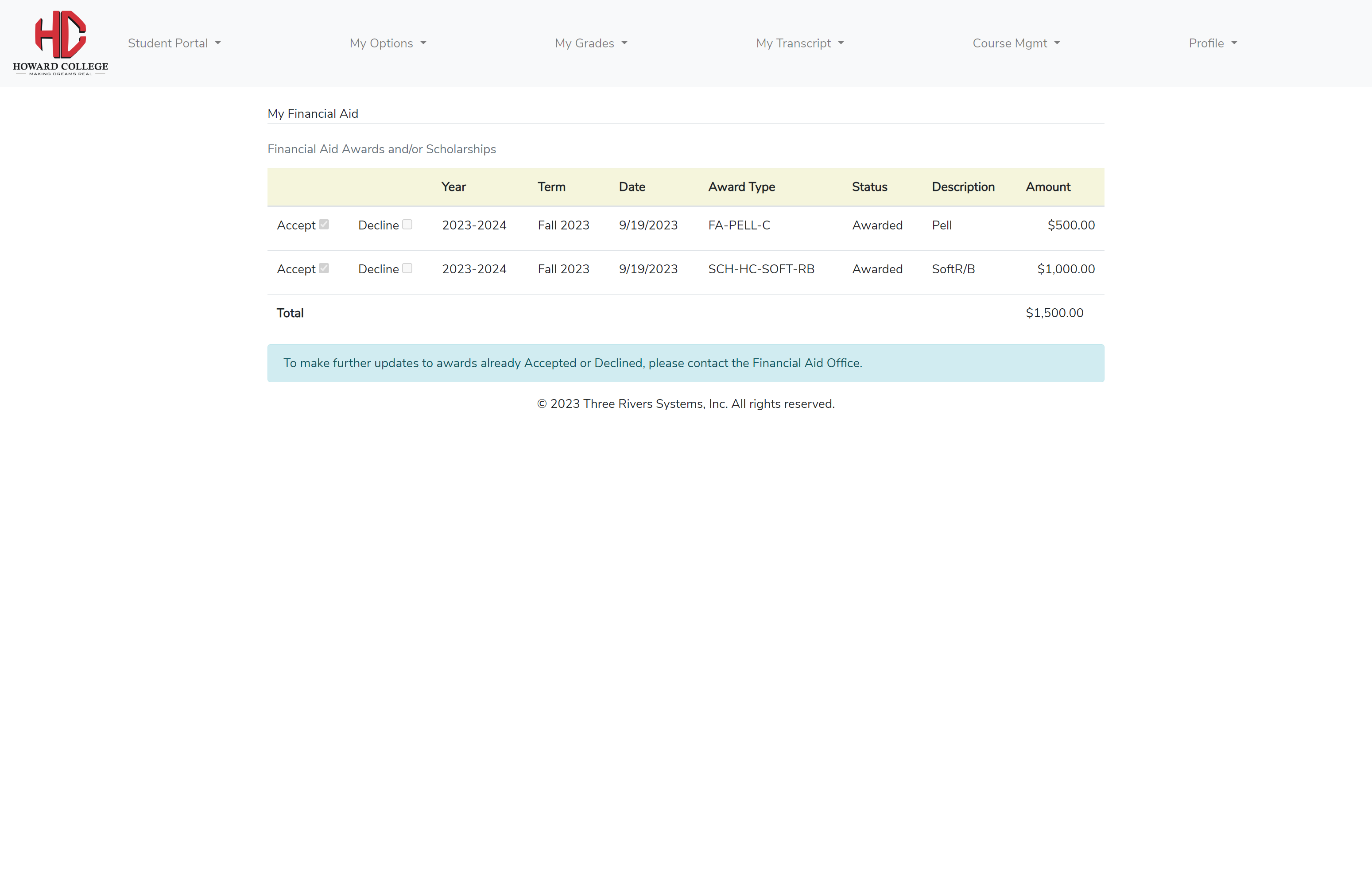Open the Profile dropdown menu

tap(1213, 43)
